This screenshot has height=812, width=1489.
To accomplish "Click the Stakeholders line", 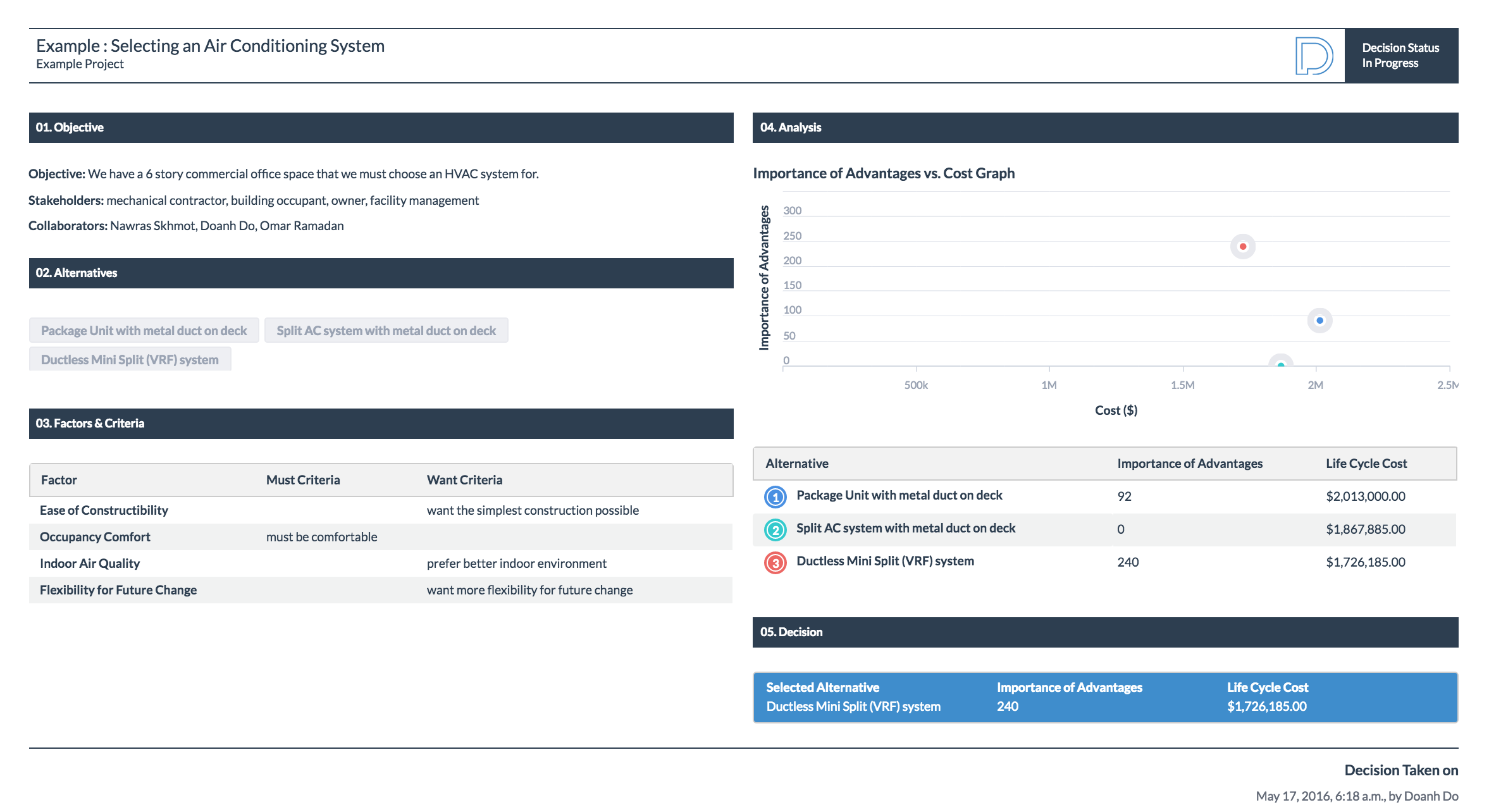I will [x=254, y=200].
